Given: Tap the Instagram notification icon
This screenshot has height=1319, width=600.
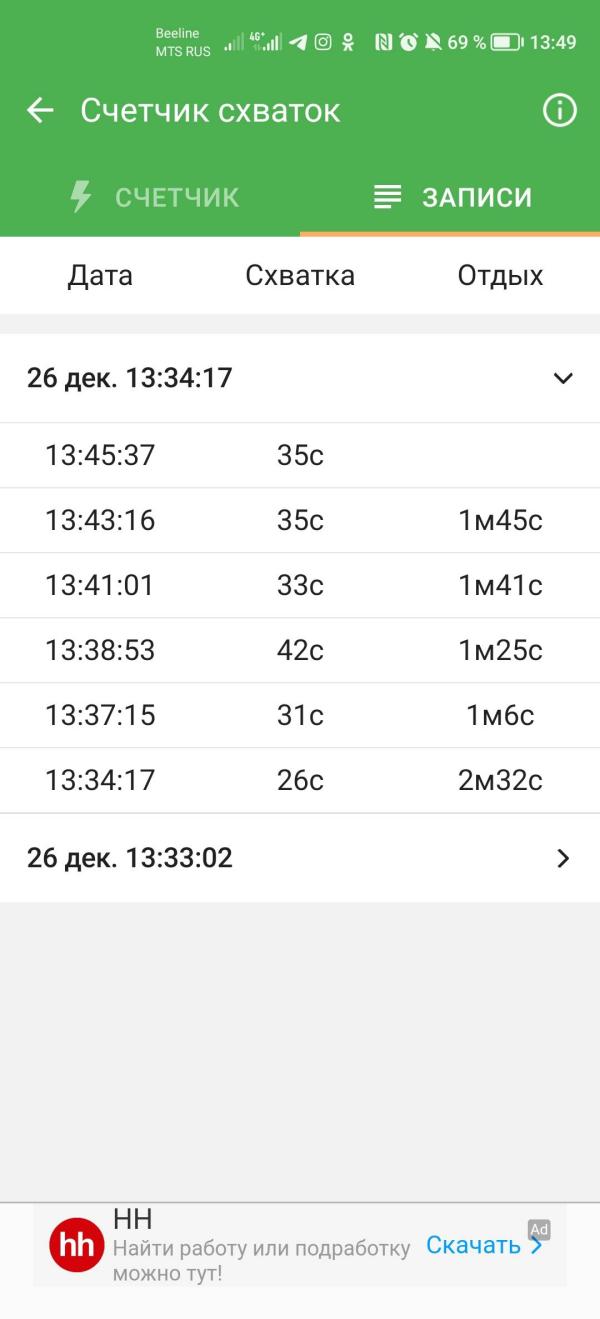Looking at the screenshot, I should tap(323, 42).
